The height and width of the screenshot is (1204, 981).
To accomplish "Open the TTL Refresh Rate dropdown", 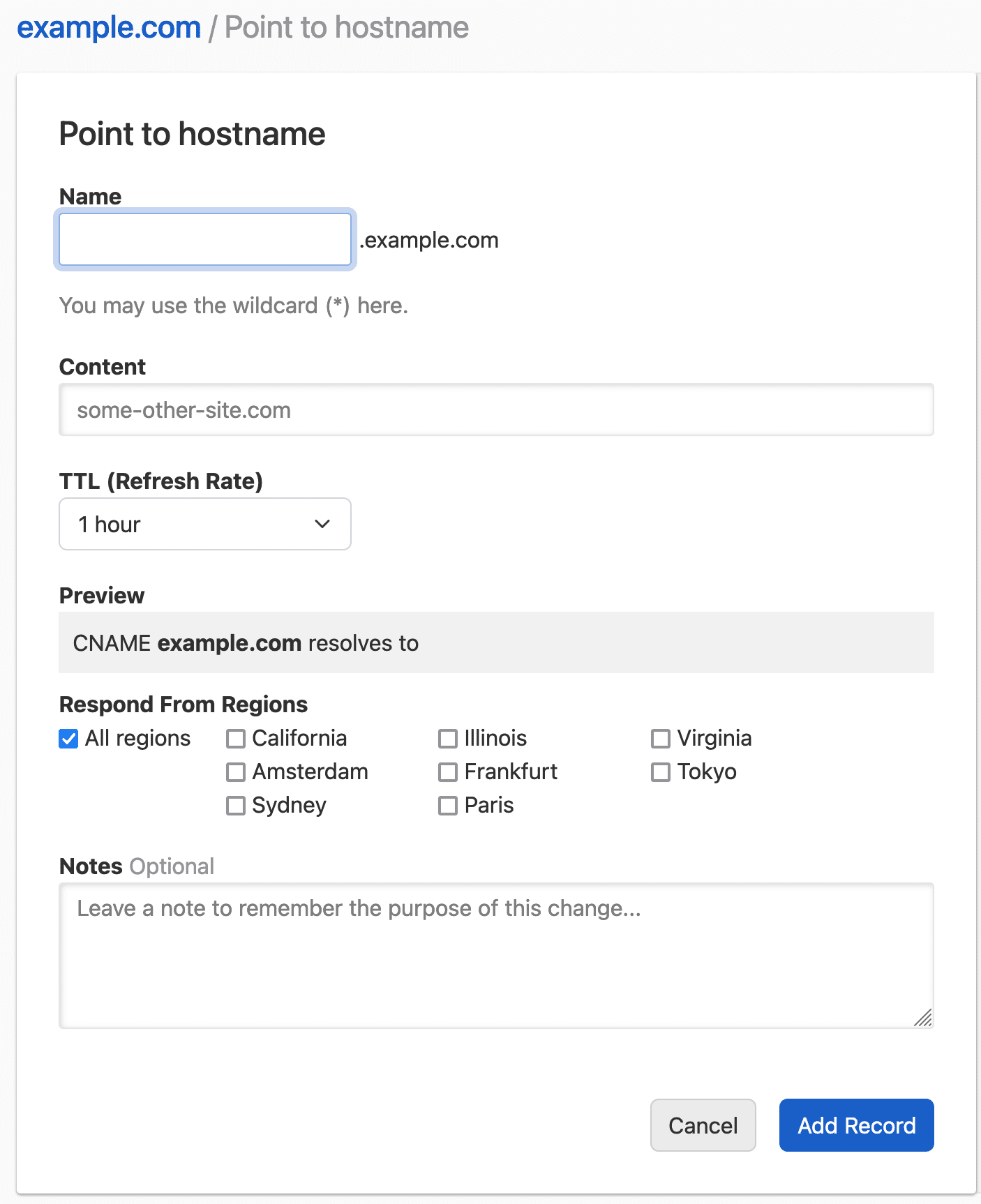I will (205, 524).
